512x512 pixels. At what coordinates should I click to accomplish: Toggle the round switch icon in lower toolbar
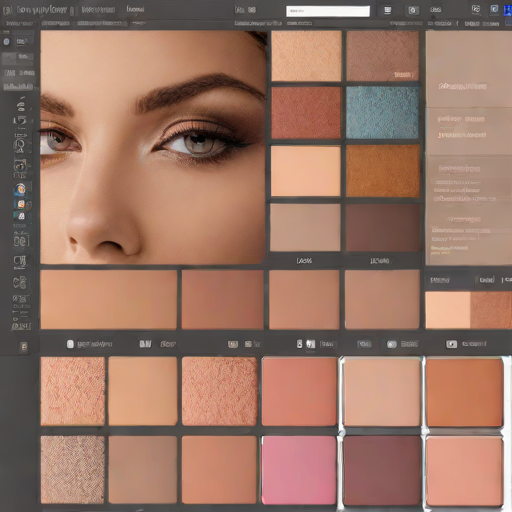[x=392, y=344]
